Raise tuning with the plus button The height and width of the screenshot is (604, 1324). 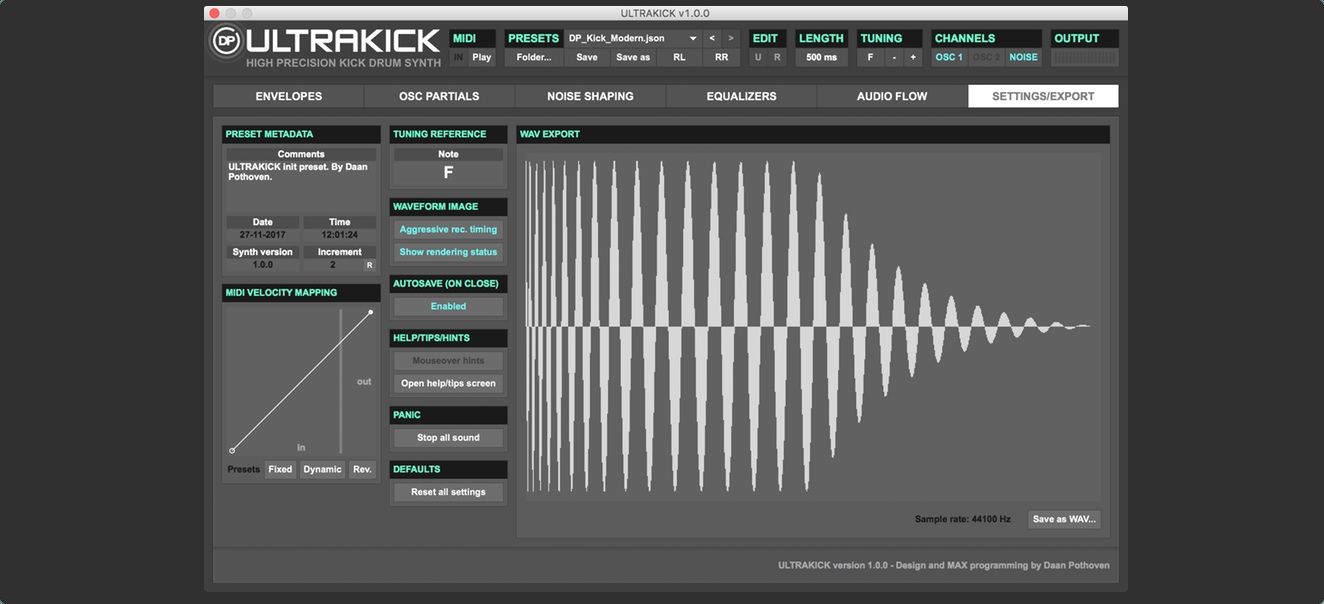[x=913, y=57]
